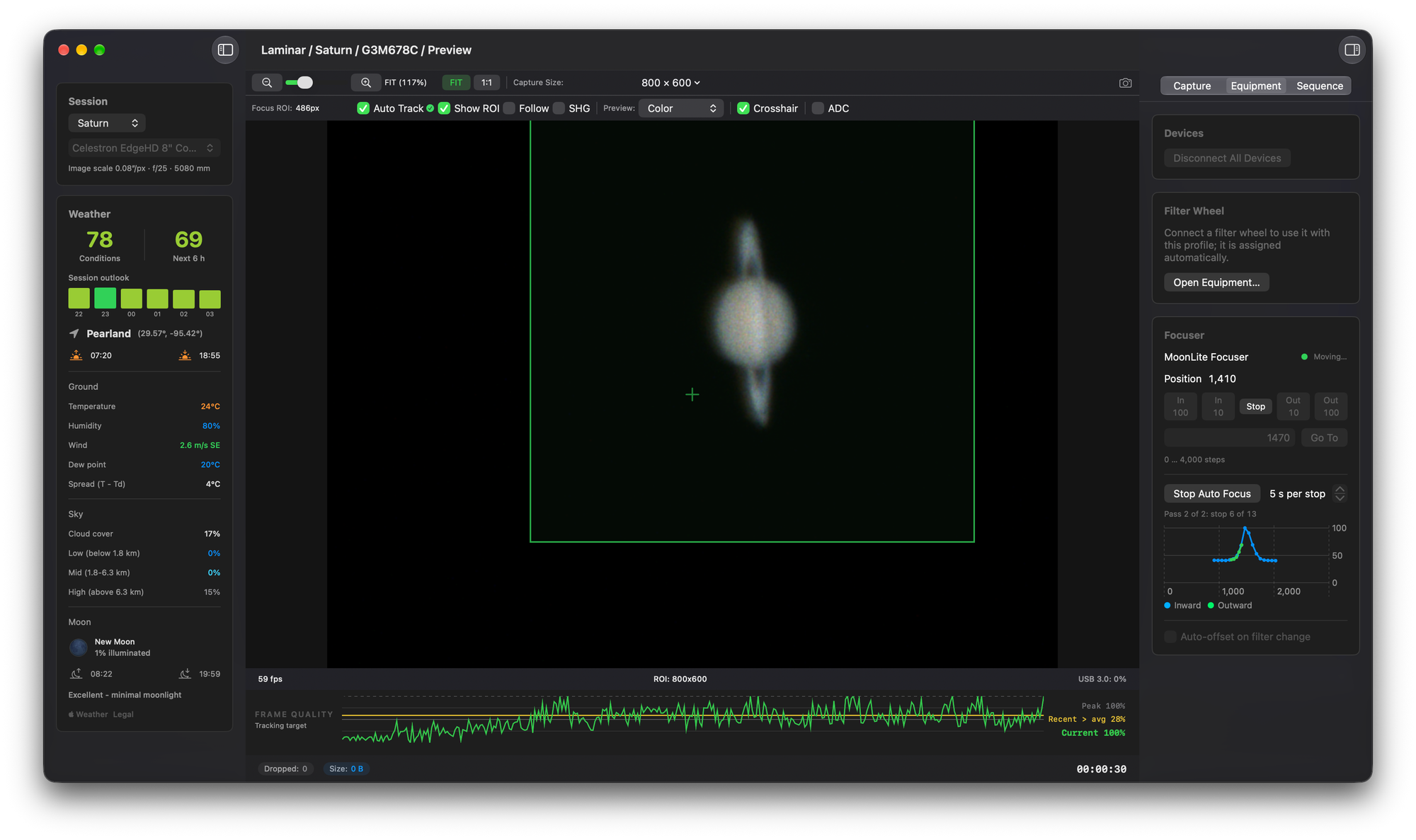1416x840 pixels.
Task: Adjust the 5 s per stop stepper
Action: point(1340,494)
